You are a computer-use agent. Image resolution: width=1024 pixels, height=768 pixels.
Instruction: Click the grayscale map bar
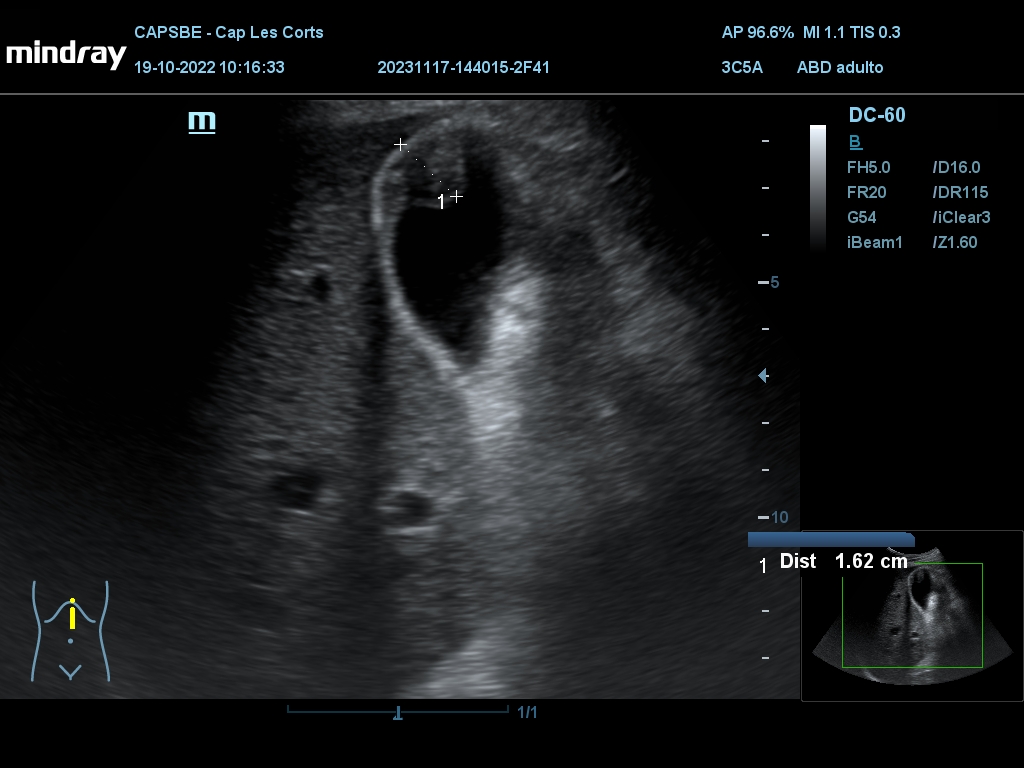[x=818, y=187]
